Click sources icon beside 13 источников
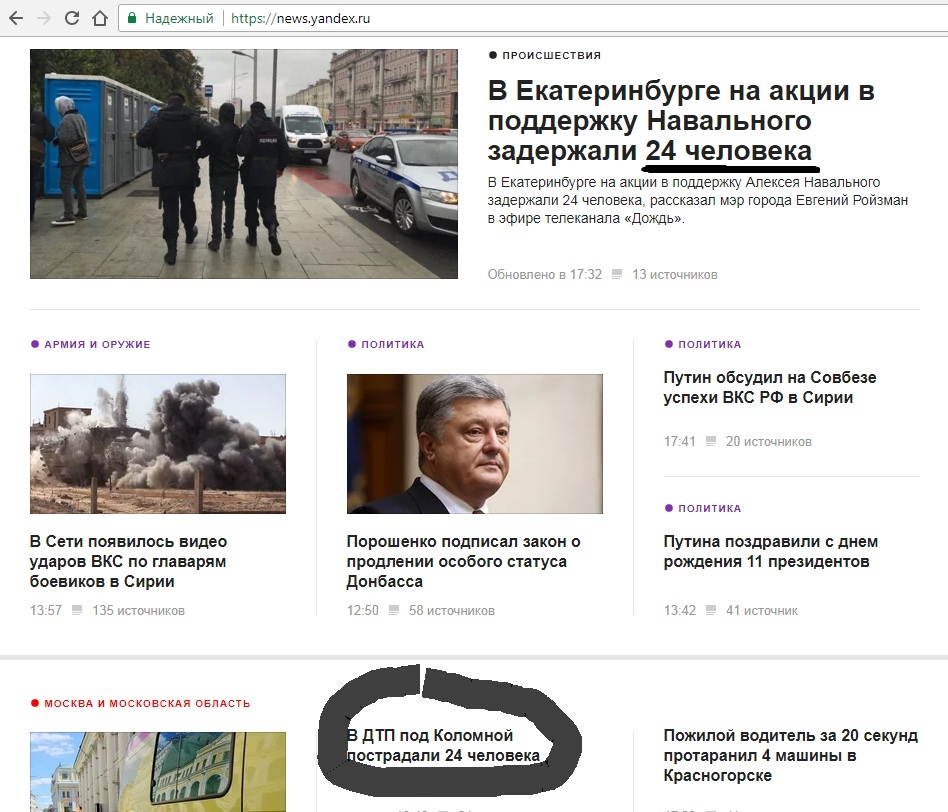This screenshot has width=948, height=812. (x=617, y=274)
